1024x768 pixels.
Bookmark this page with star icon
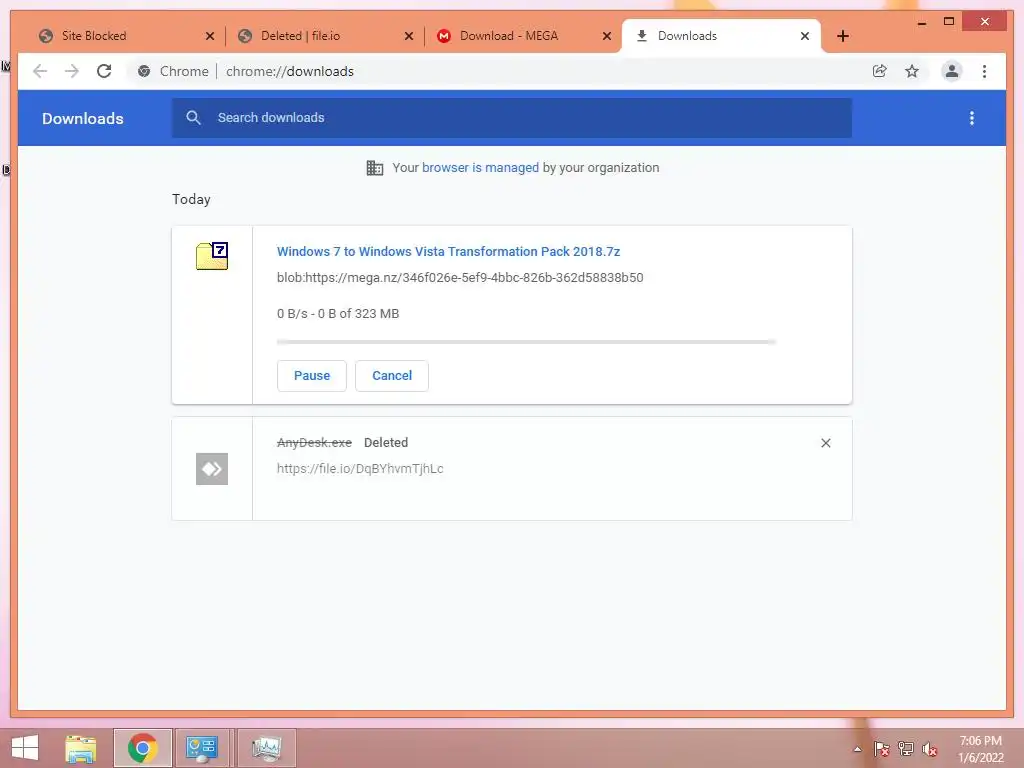tap(912, 71)
